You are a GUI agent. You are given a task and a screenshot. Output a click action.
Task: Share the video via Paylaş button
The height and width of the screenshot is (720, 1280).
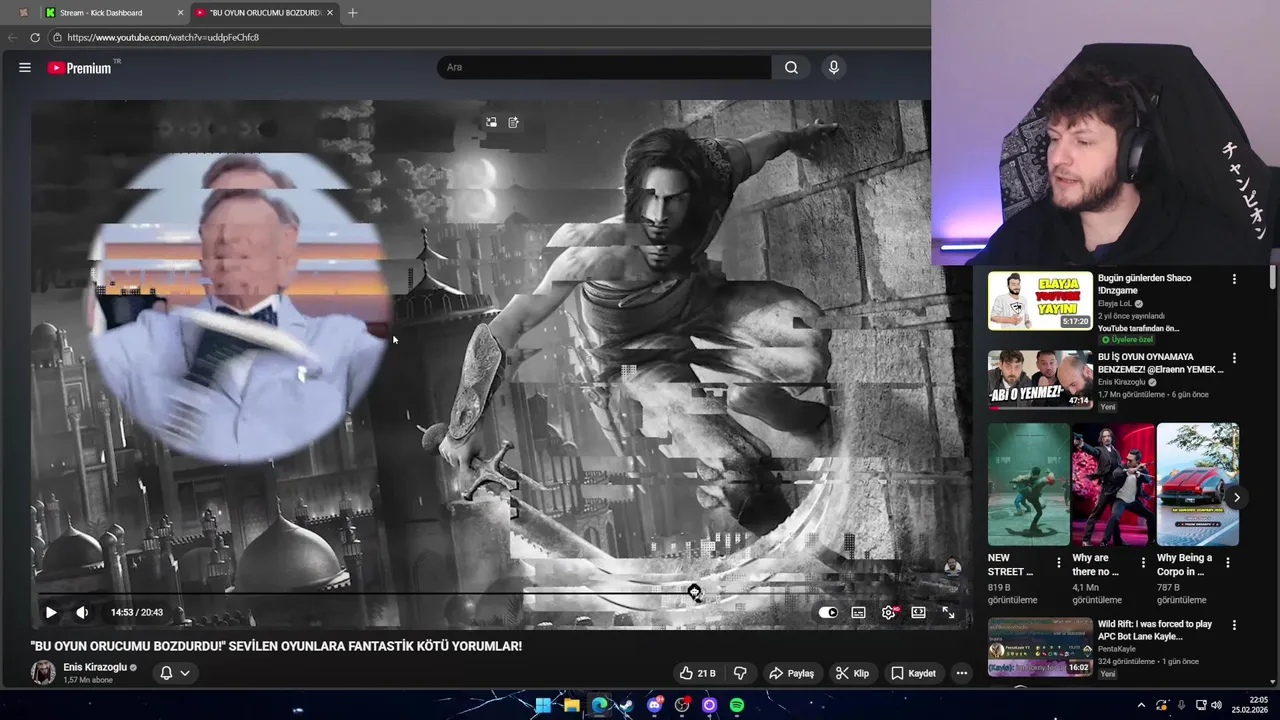coord(791,673)
